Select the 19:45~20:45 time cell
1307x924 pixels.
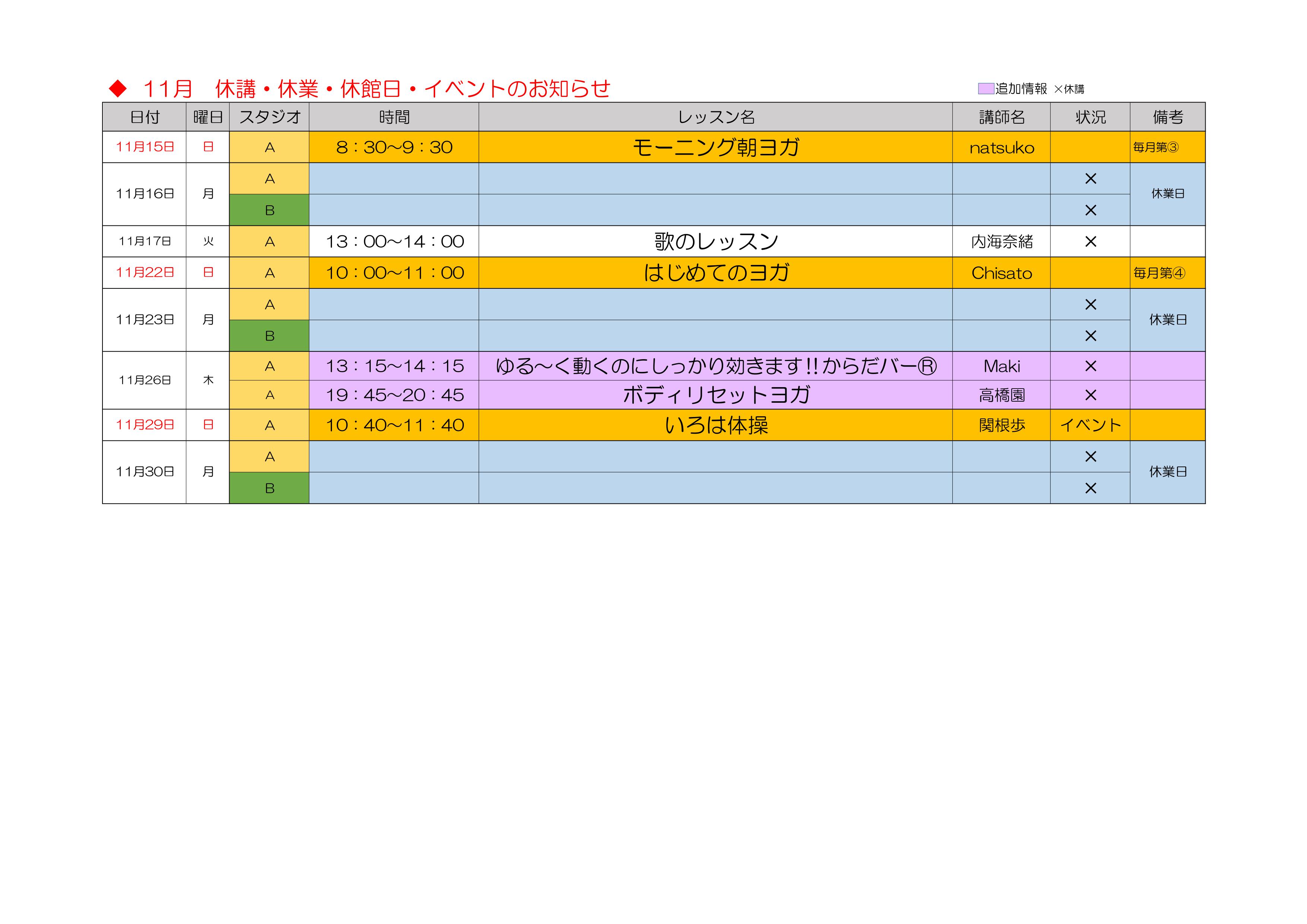pyautogui.click(x=394, y=395)
